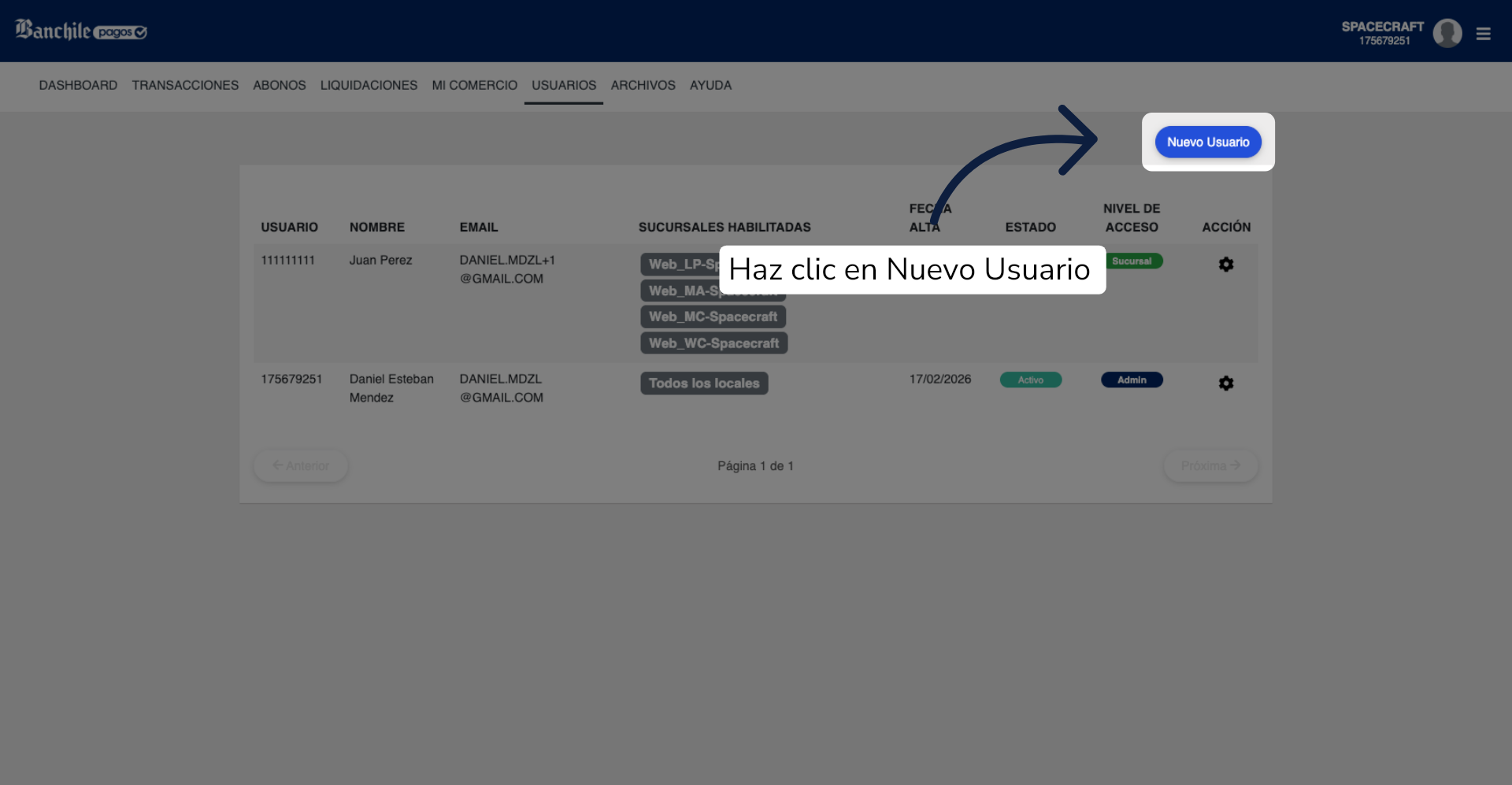
Task: Click the SUCURSALES HABILITADAS column header
Action: [x=724, y=228]
